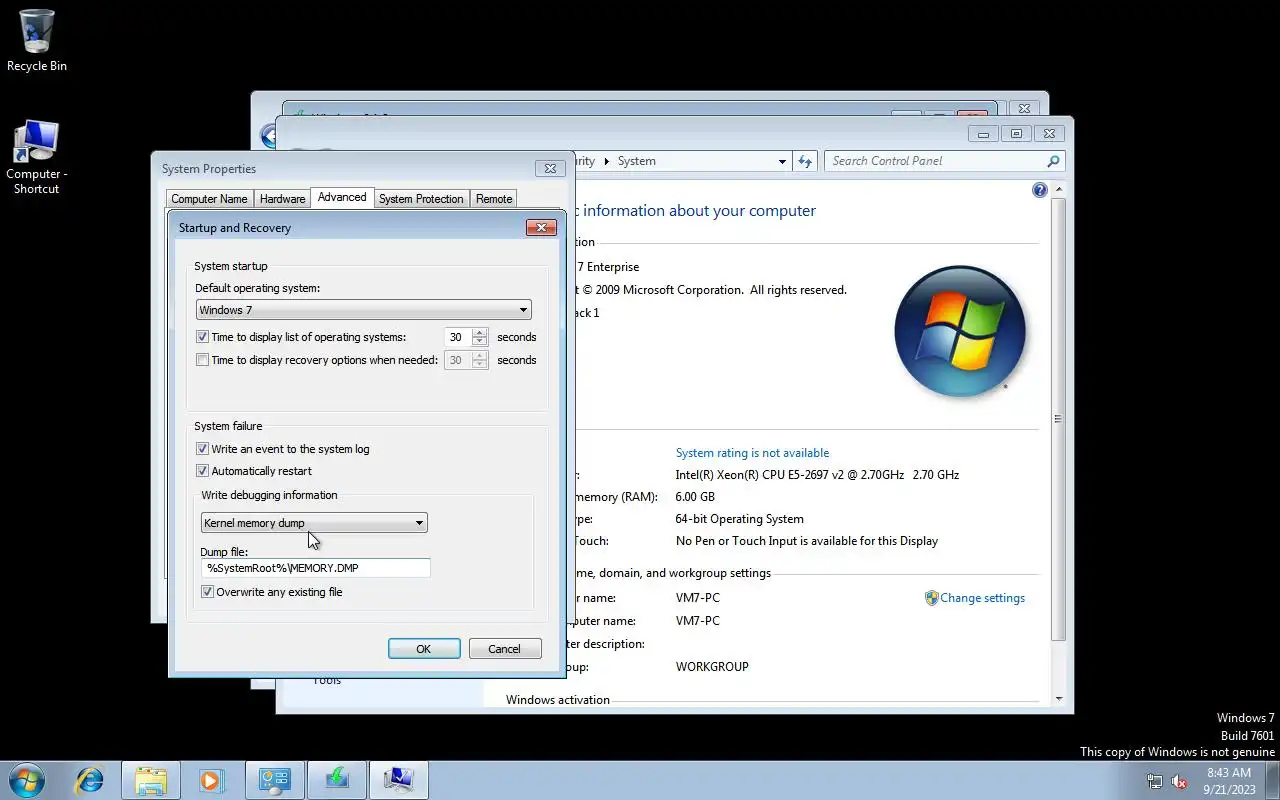Click the search magnifier in Control Panel
This screenshot has width=1280, height=800.
point(1053,161)
